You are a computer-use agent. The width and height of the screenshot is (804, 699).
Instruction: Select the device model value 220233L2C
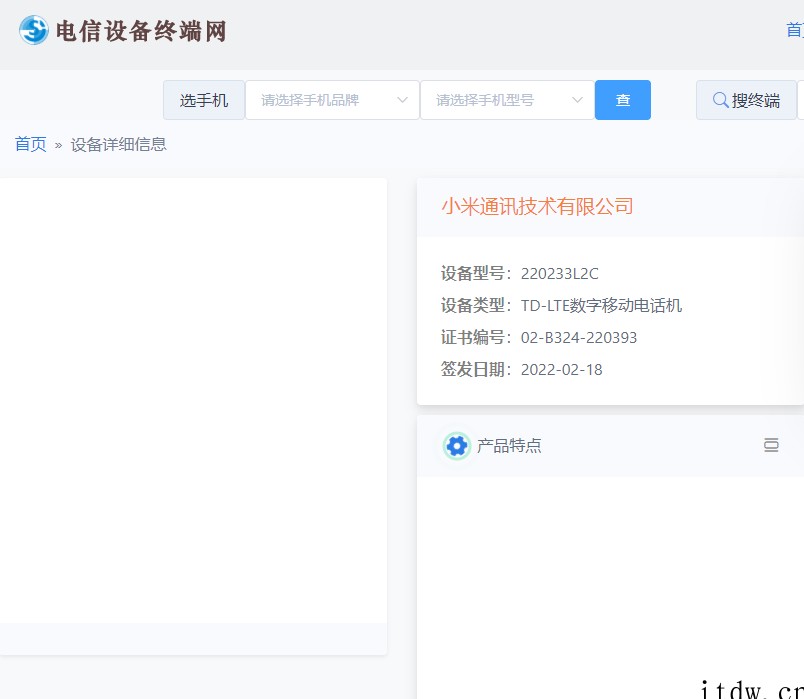(559, 273)
